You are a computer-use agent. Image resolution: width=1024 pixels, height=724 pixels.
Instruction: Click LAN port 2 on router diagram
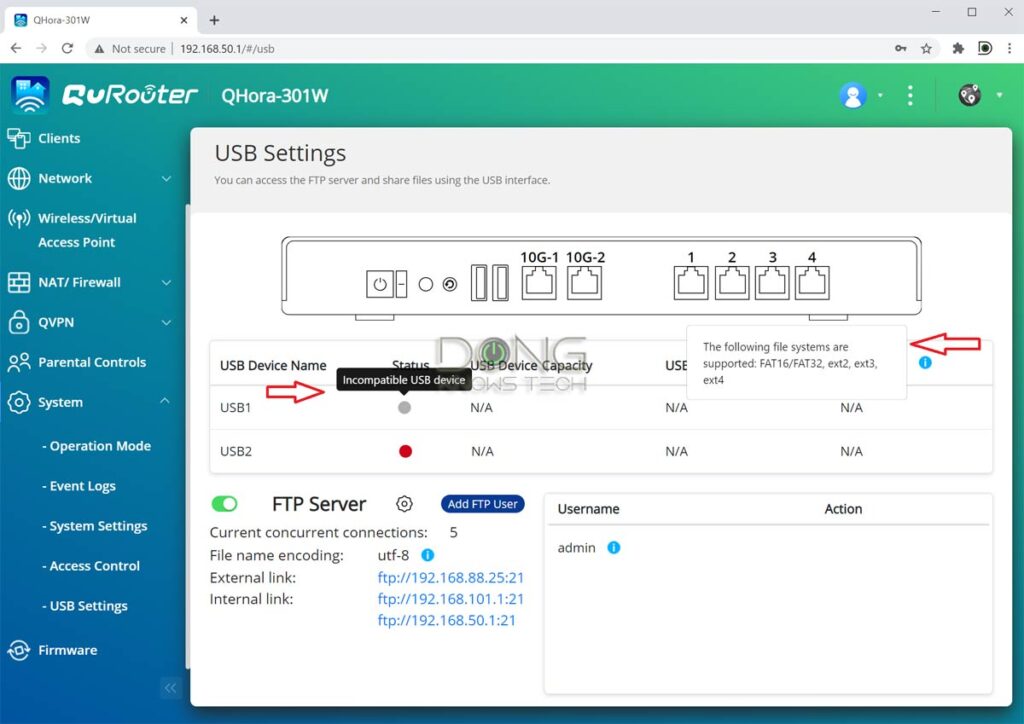click(732, 283)
